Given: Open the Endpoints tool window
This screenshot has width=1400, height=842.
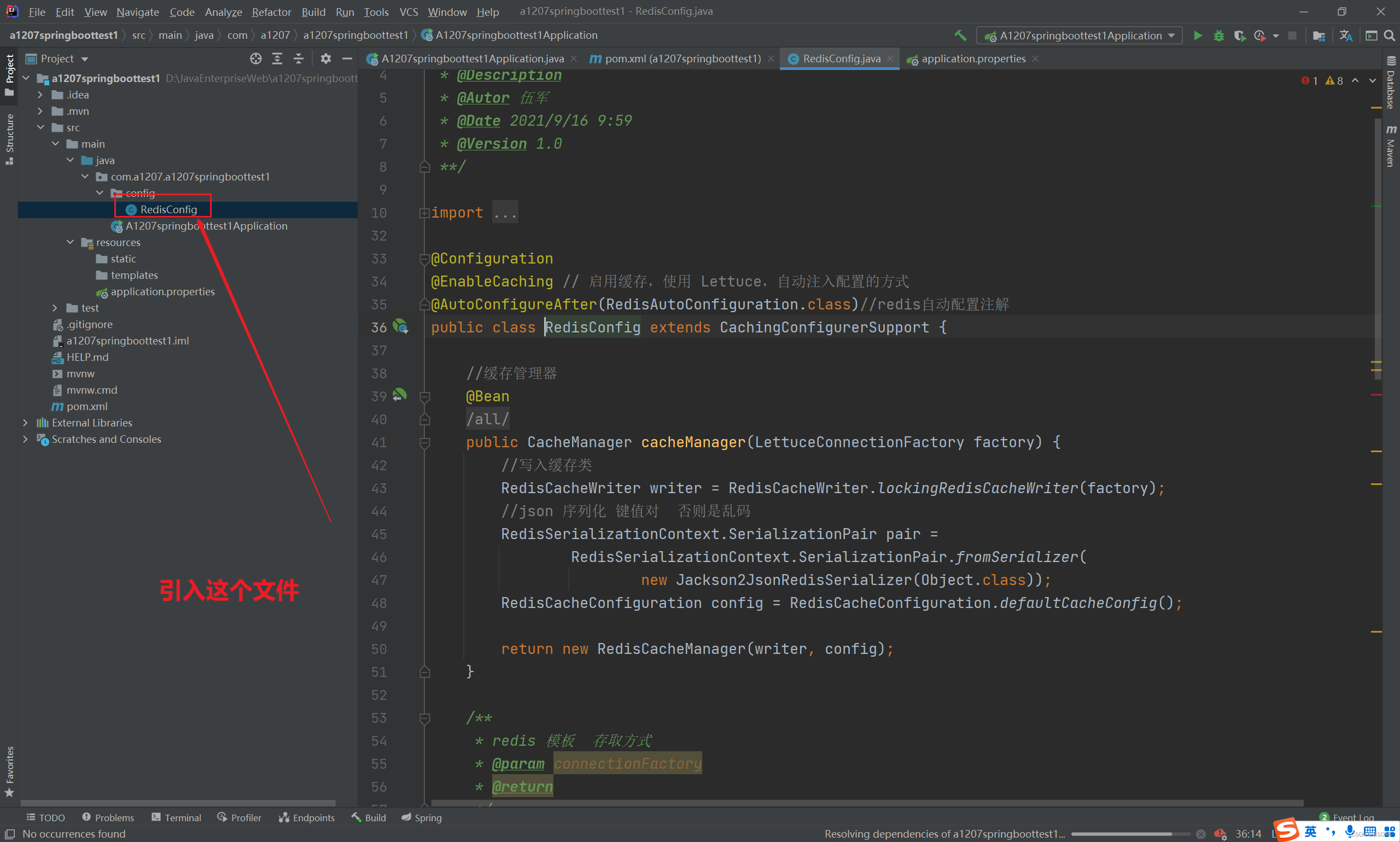Looking at the screenshot, I should click(306, 817).
